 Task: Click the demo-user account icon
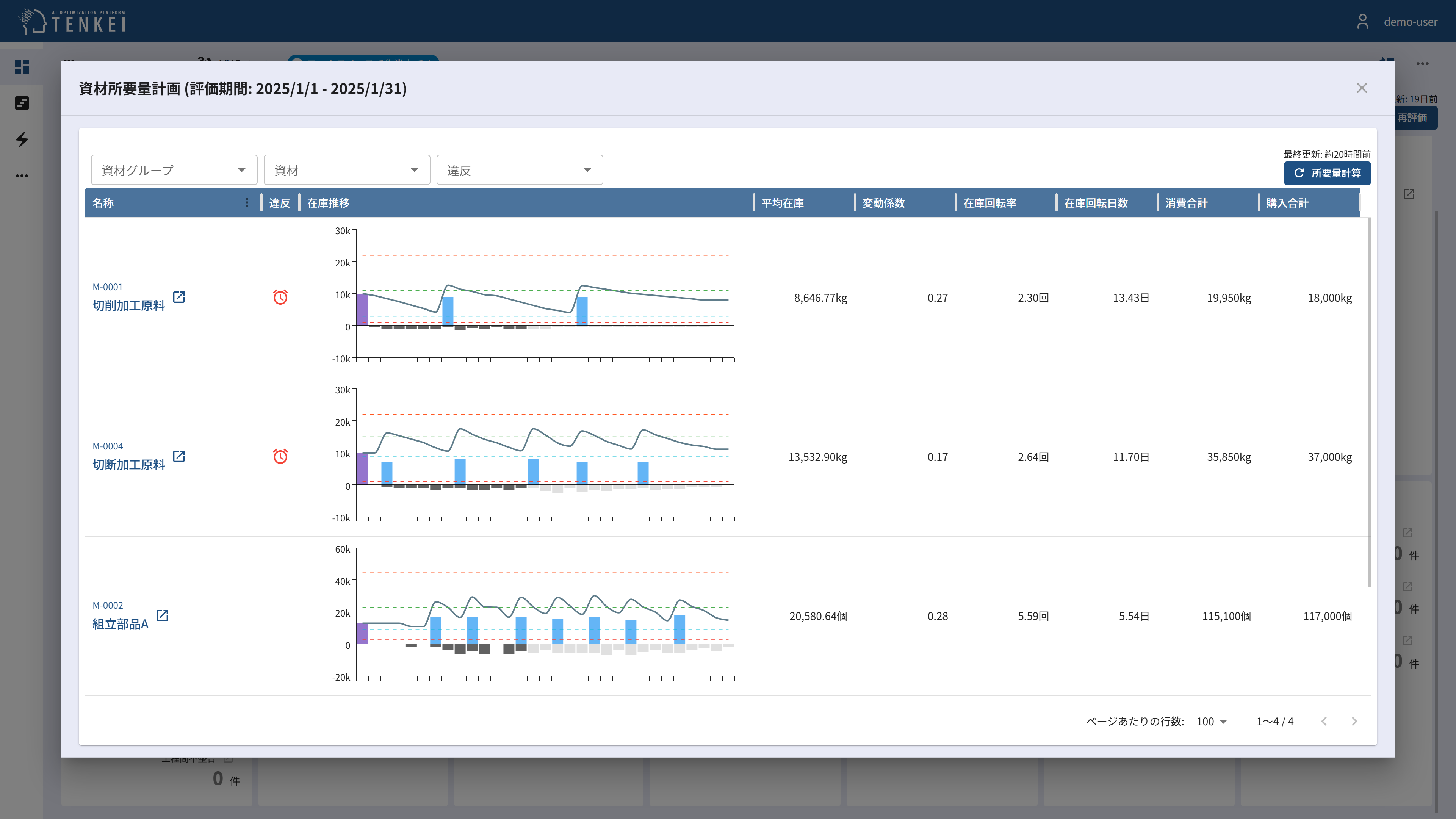pyautogui.click(x=1363, y=22)
